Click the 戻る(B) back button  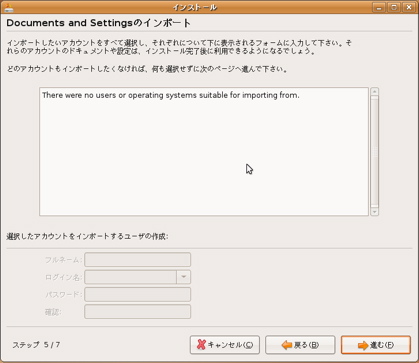click(300, 345)
